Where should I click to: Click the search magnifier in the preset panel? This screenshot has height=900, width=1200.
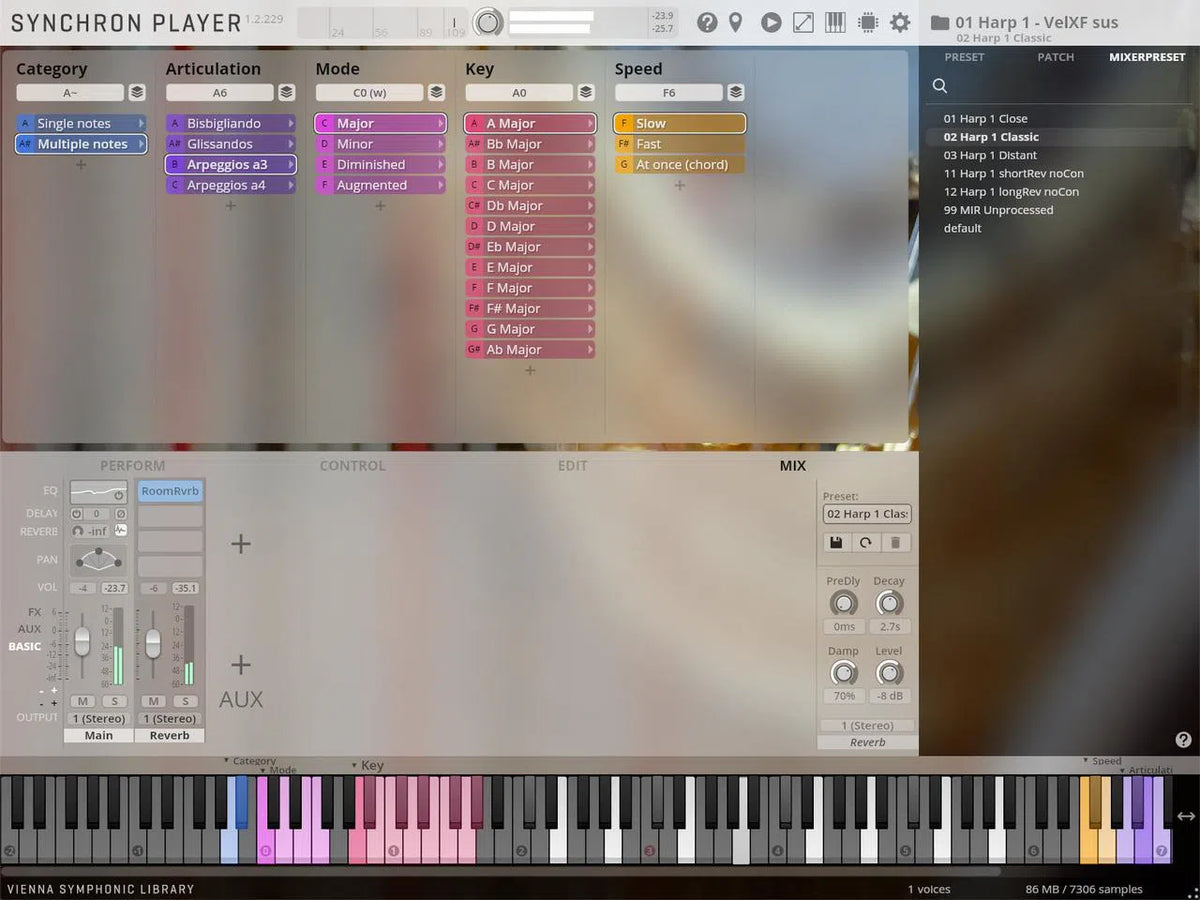(x=939, y=86)
